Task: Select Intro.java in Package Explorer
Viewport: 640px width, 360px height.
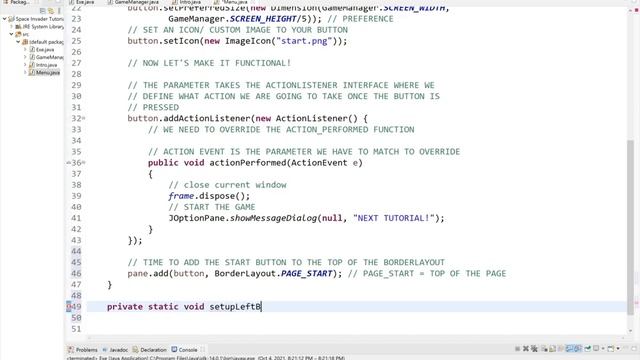Action: (46, 65)
